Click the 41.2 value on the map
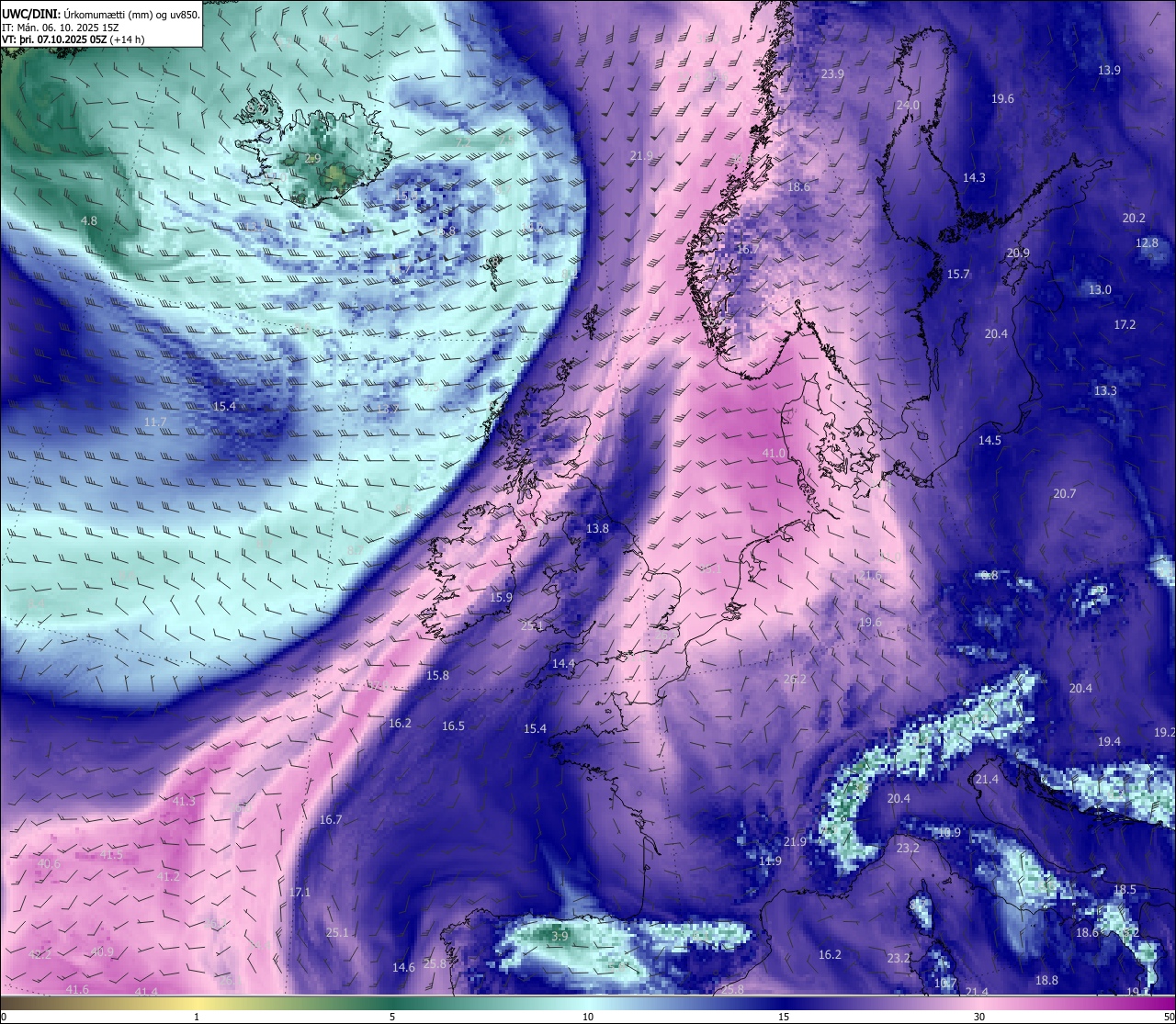 pyautogui.click(x=168, y=877)
